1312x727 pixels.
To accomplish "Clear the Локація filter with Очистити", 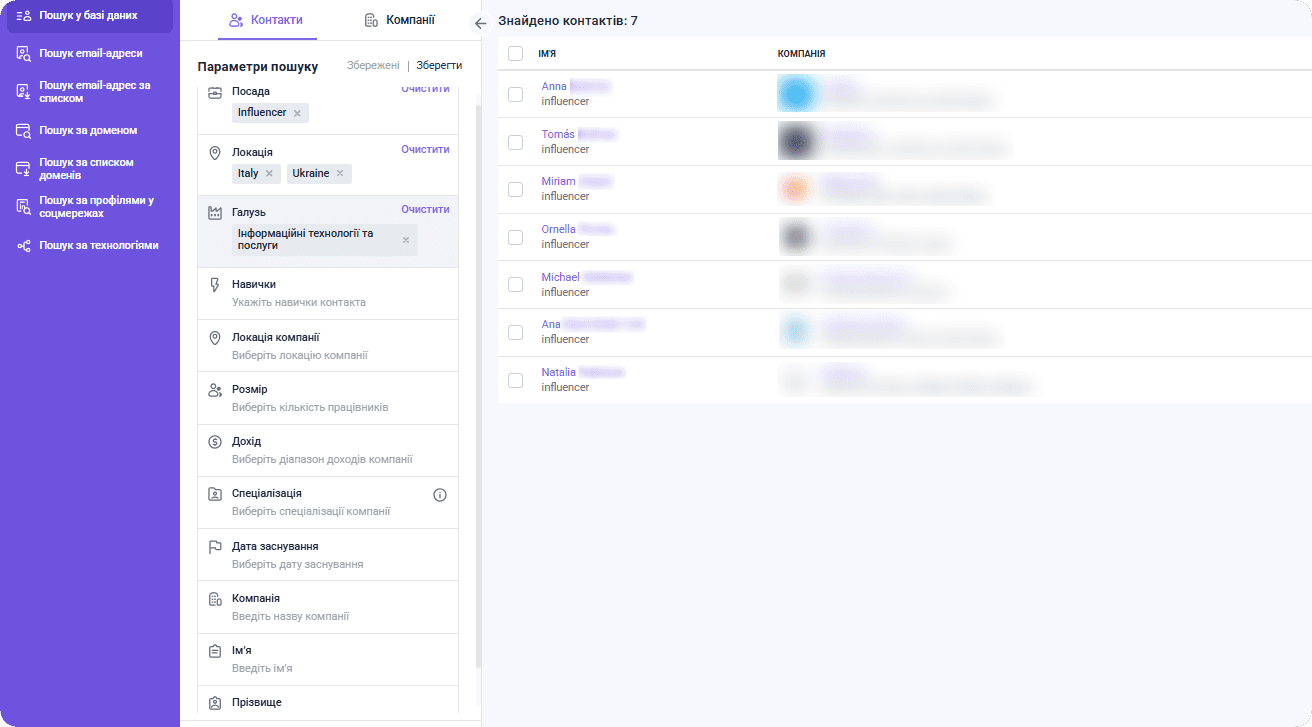I will tap(425, 149).
